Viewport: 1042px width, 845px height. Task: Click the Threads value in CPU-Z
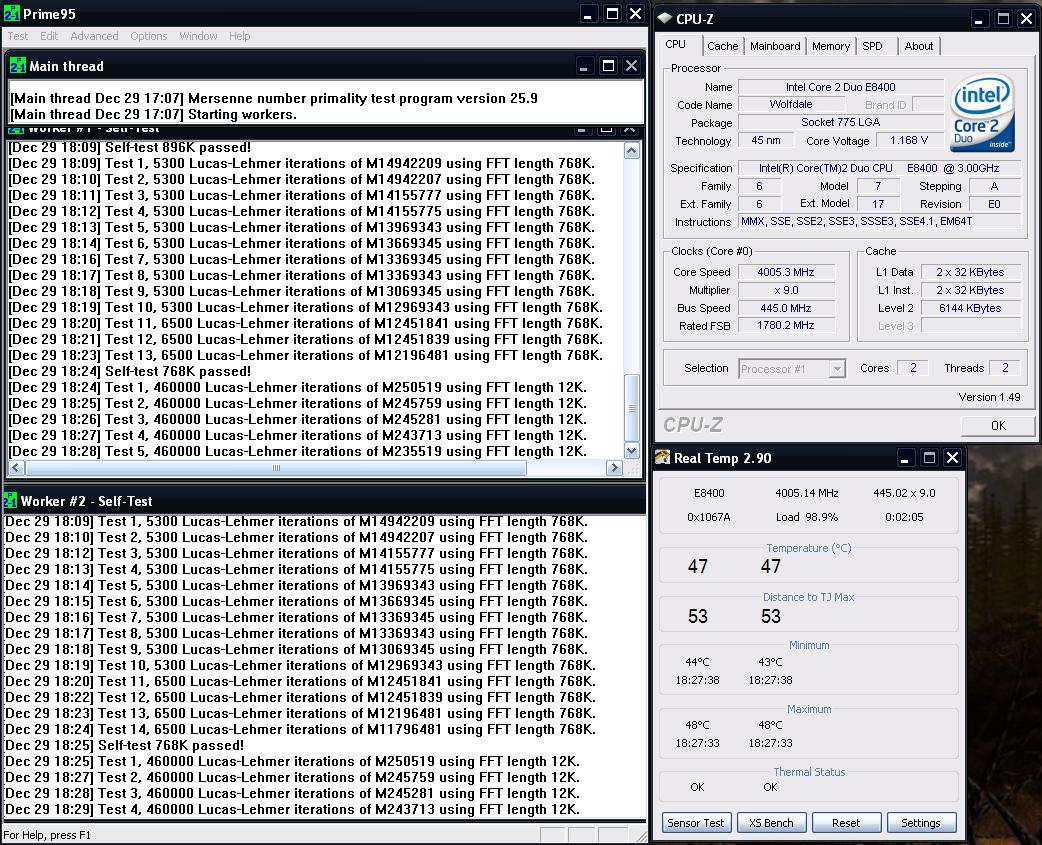pos(1005,368)
